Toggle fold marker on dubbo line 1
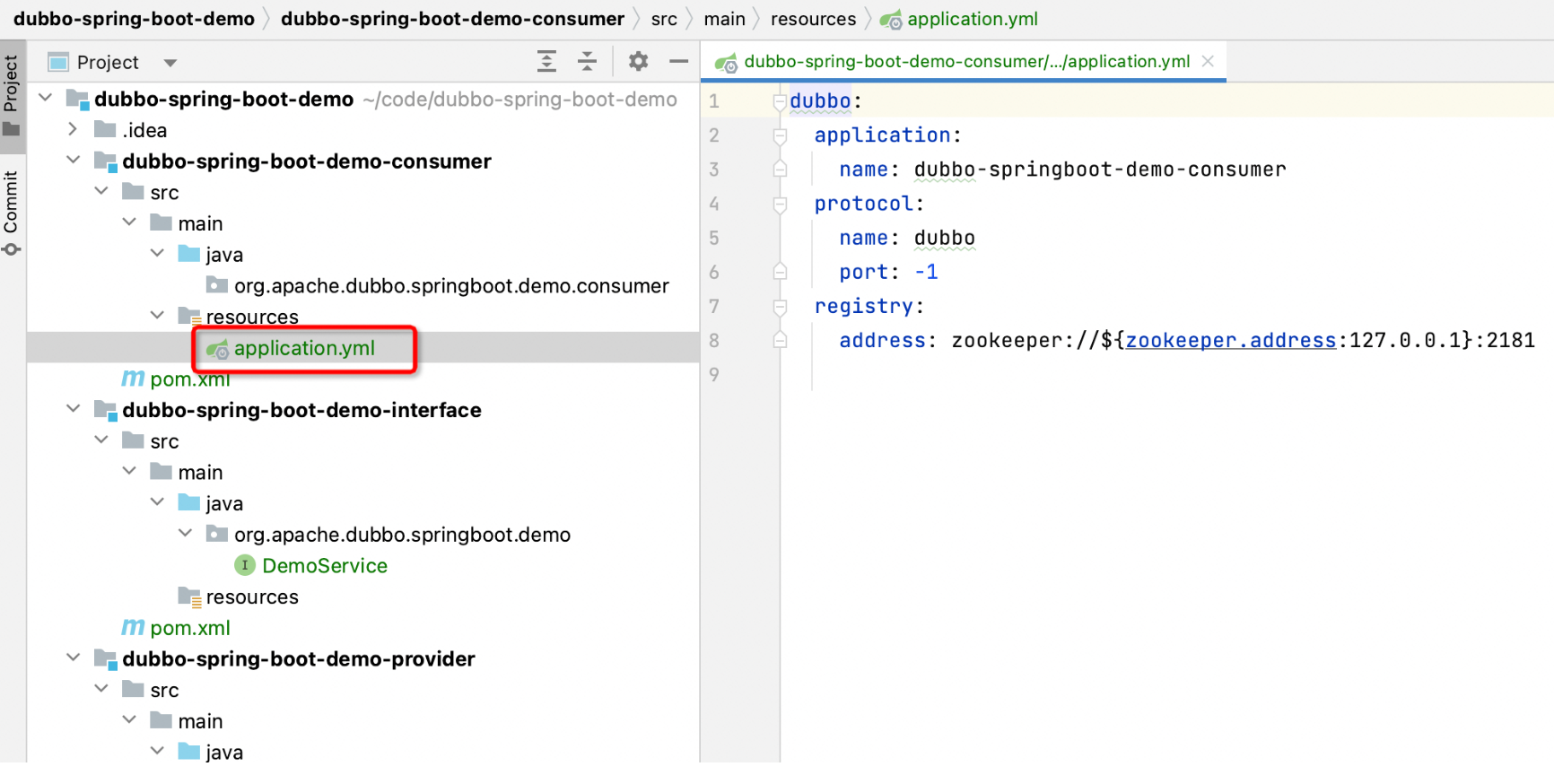Screen dimensions: 1554x784 coord(780,102)
